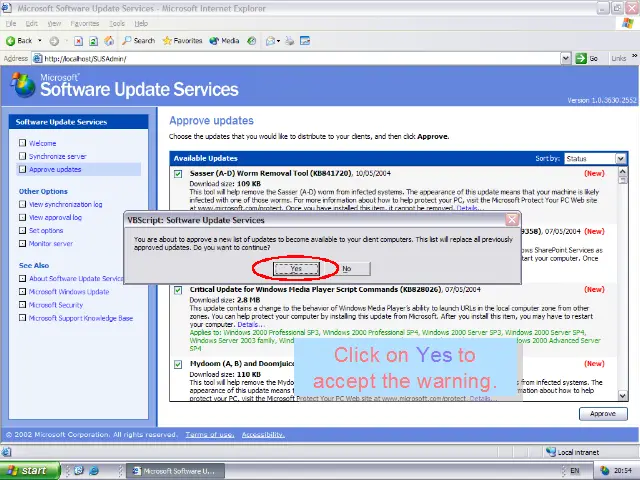Click the icon beside Monitor server

point(22,243)
